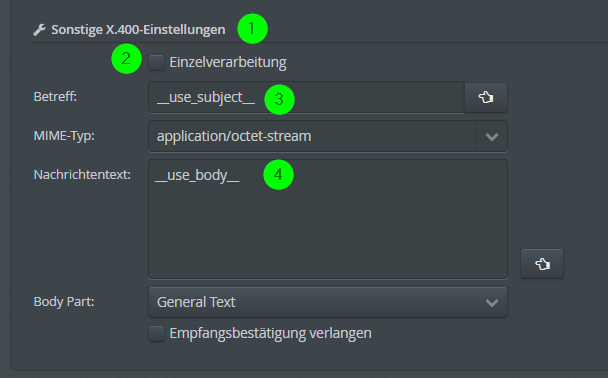Viewport: 608px width, 378px height.
Task: Click the green circle marker numbered 1
Action: click(252, 29)
